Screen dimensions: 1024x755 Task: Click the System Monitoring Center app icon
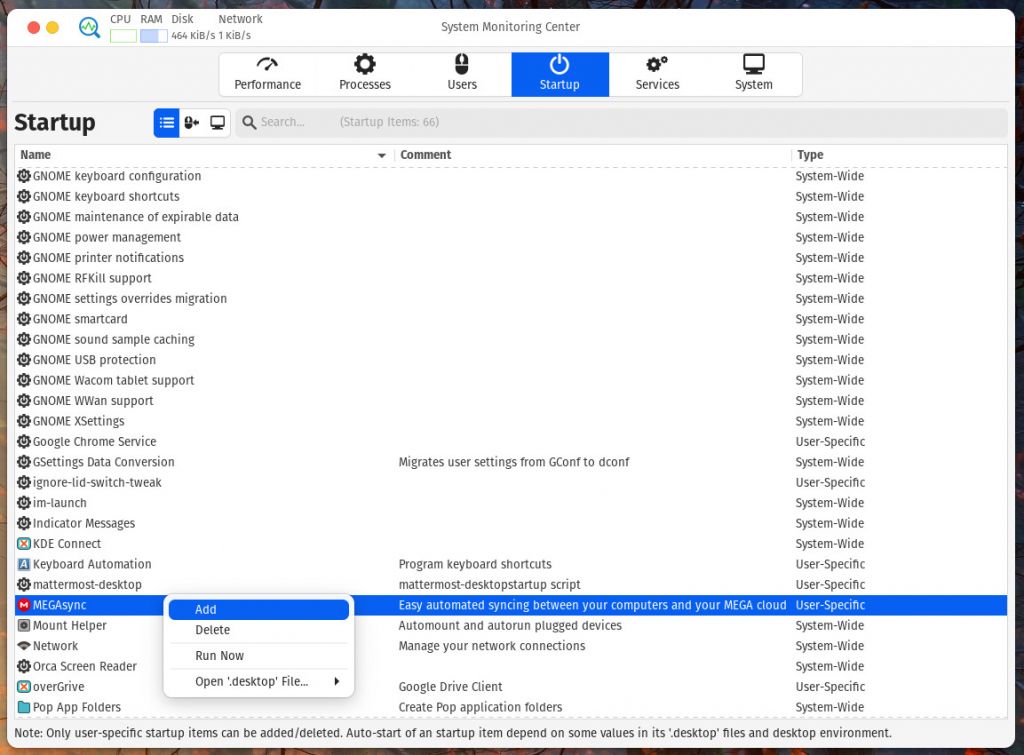(90, 27)
